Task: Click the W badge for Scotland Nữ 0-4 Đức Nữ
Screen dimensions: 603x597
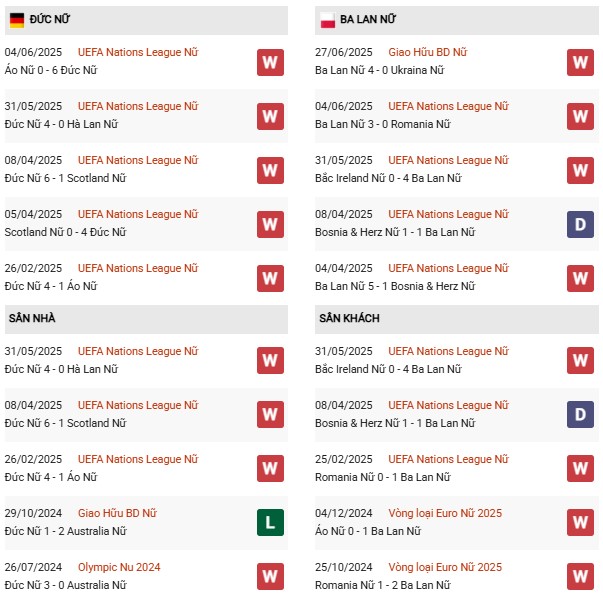Action: [x=270, y=224]
